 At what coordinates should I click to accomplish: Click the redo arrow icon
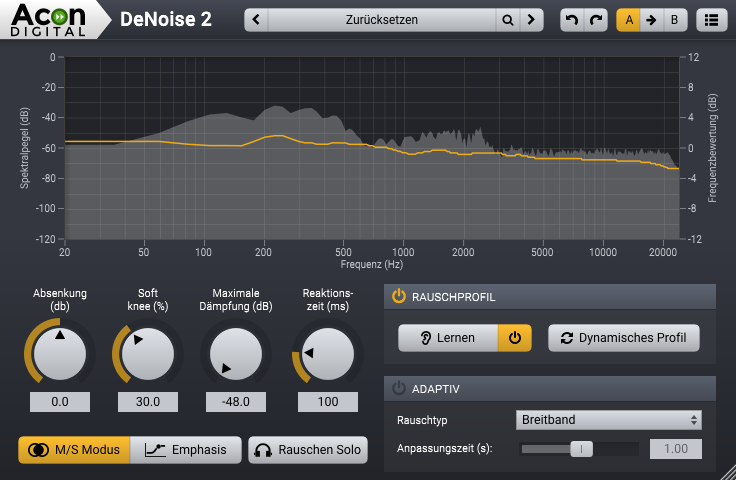(x=596, y=19)
